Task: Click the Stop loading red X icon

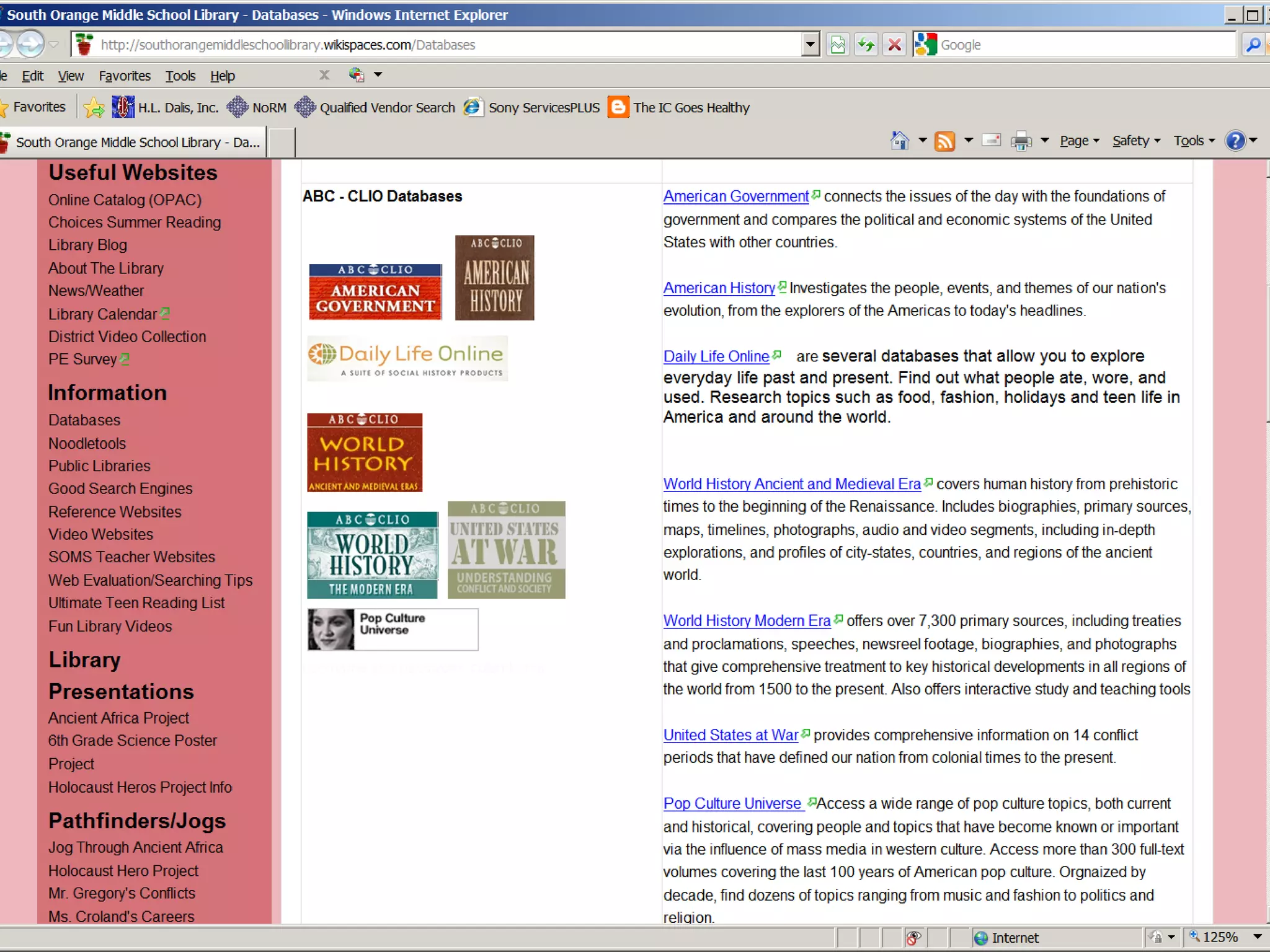Action: [x=894, y=45]
